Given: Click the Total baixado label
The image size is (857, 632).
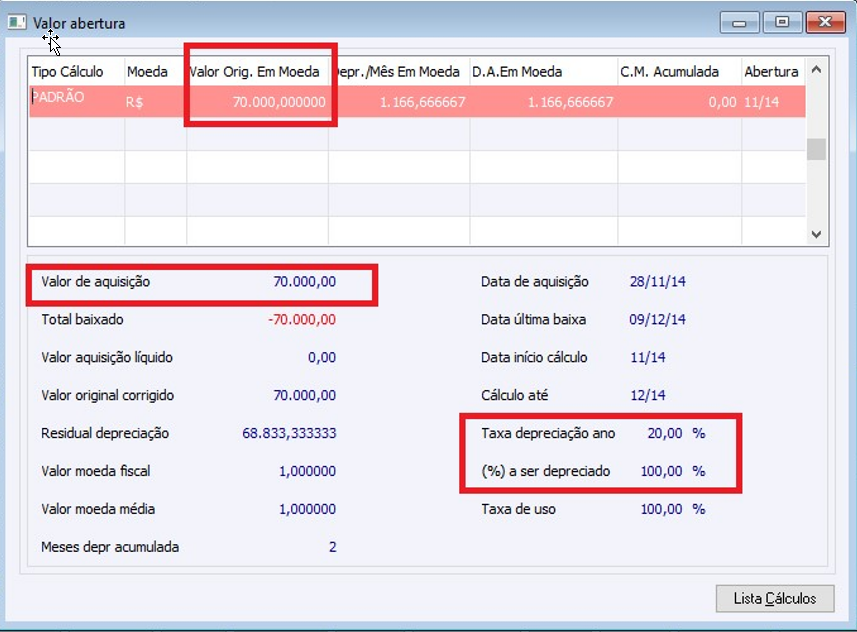Looking at the screenshot, I should 83,319.
